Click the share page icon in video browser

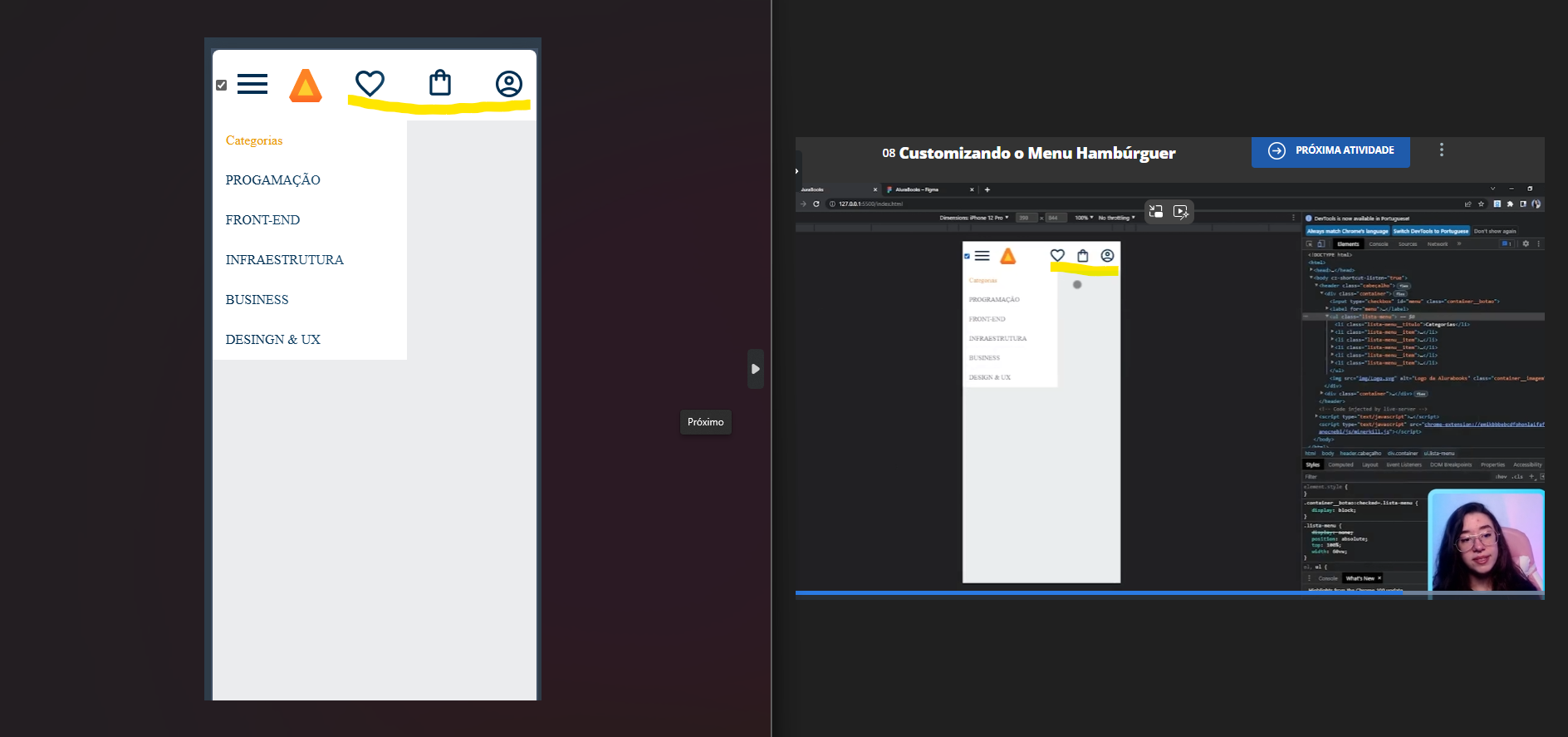click(1468, 204)
